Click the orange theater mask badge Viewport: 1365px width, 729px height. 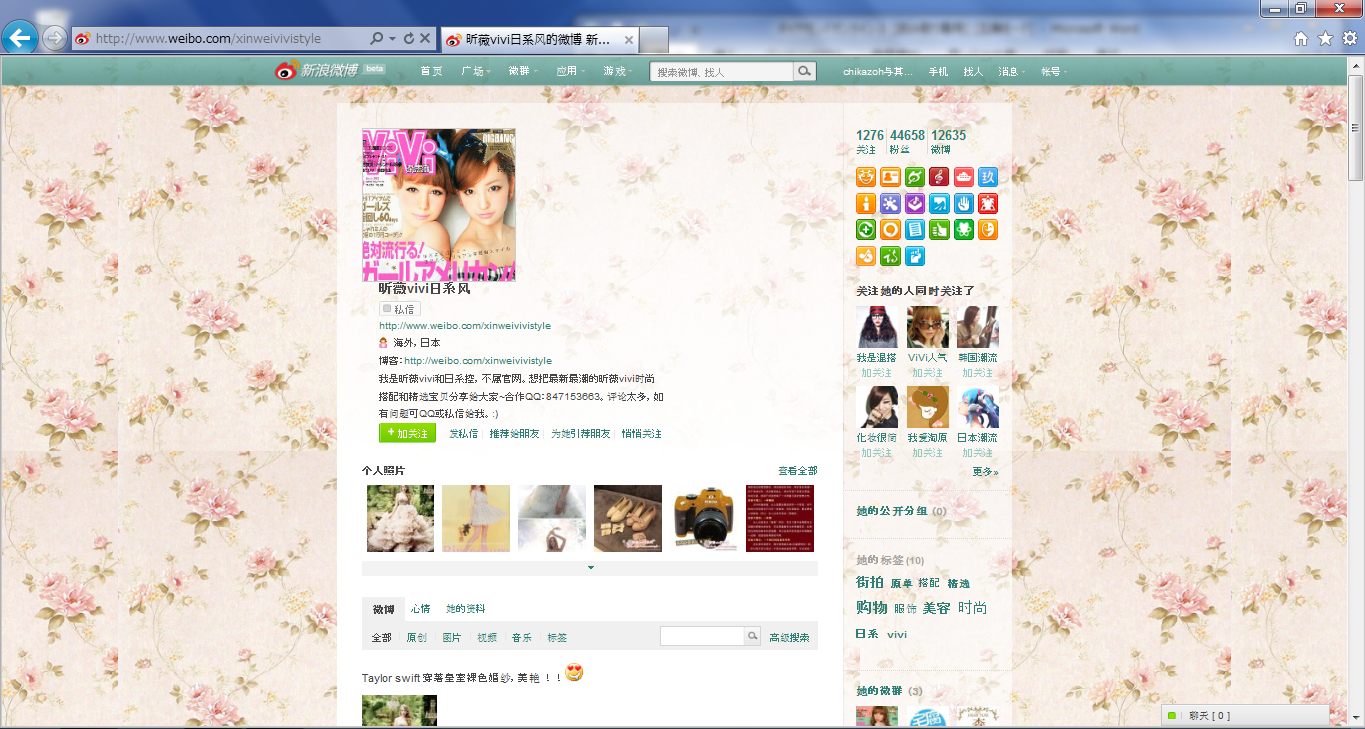coord(988,229)
